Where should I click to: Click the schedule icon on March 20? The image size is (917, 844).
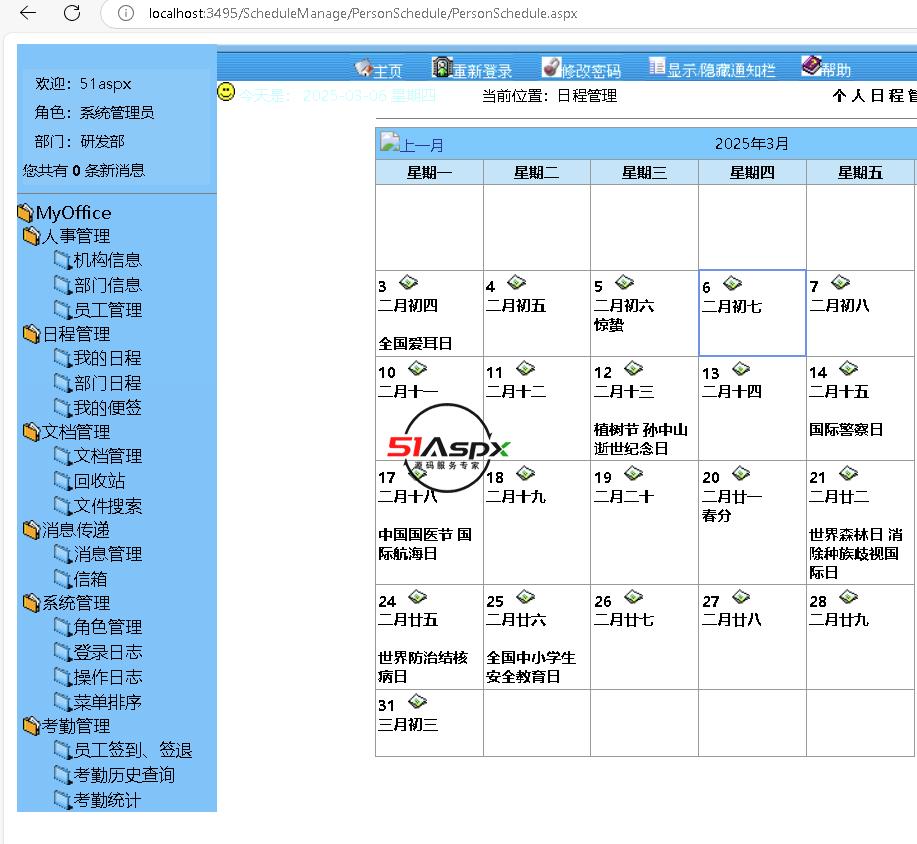coord(741,473)
